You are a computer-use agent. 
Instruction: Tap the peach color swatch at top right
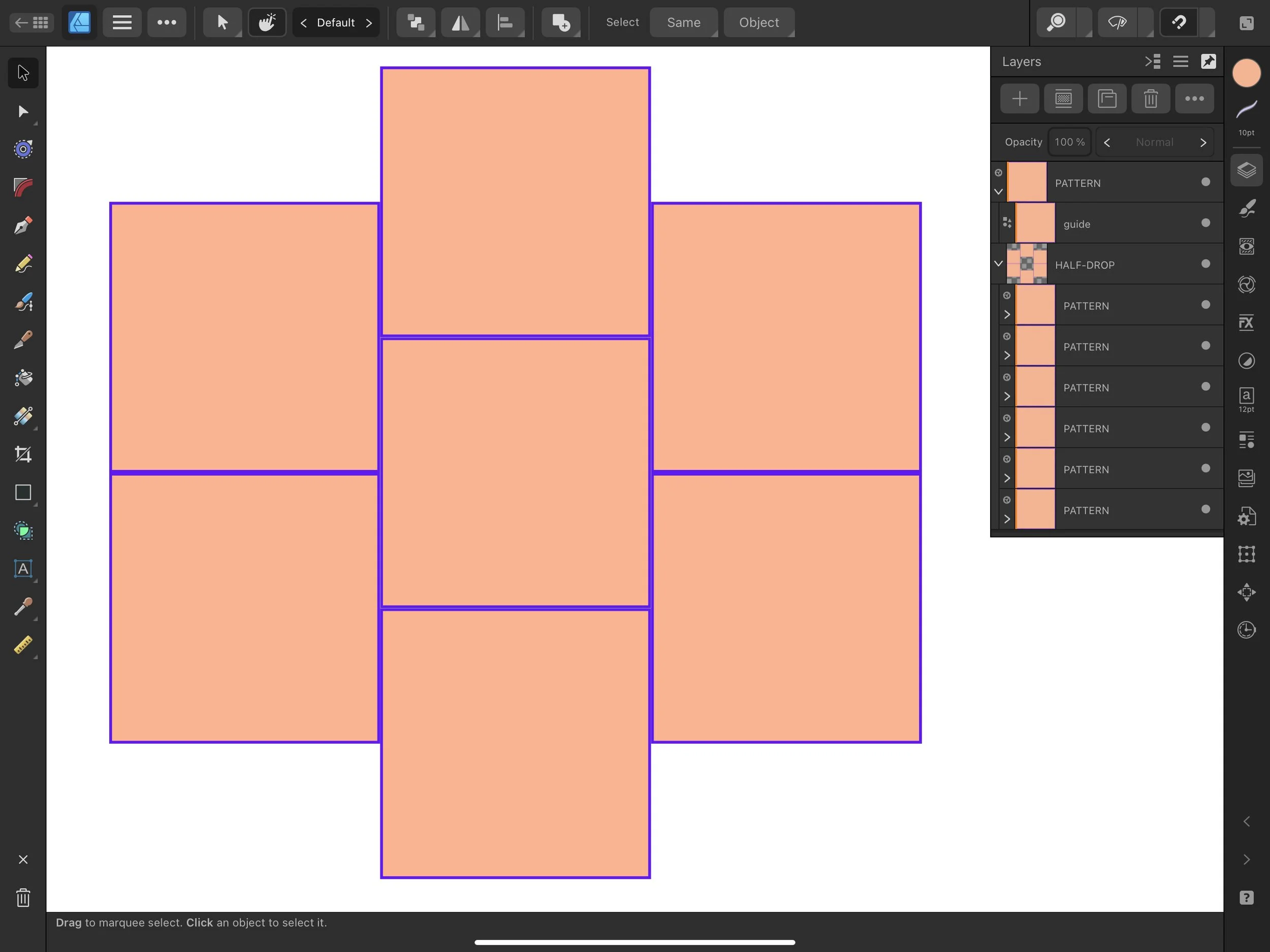coord(1246,72)
